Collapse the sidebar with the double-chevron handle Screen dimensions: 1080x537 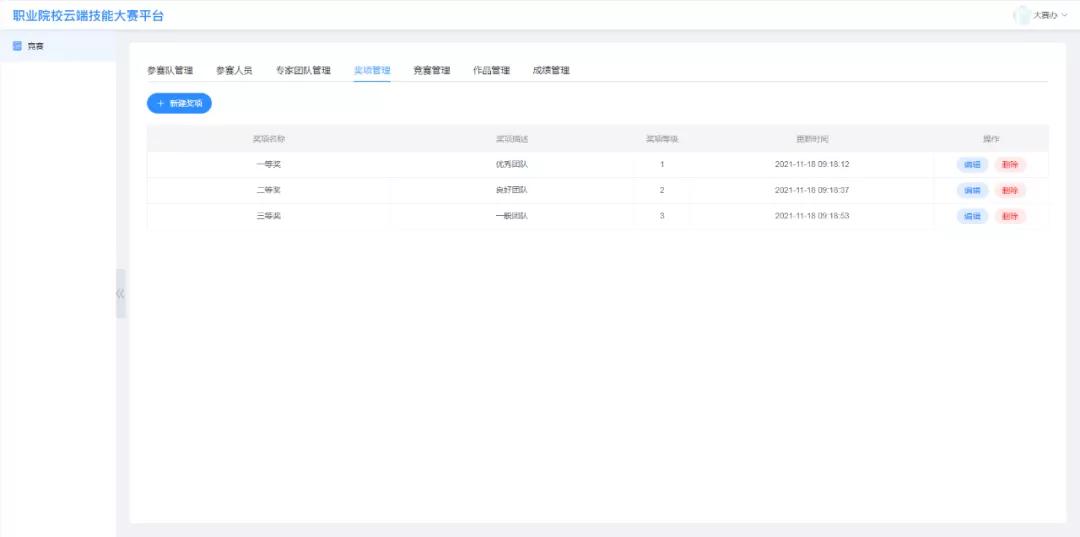coord(120,294)
